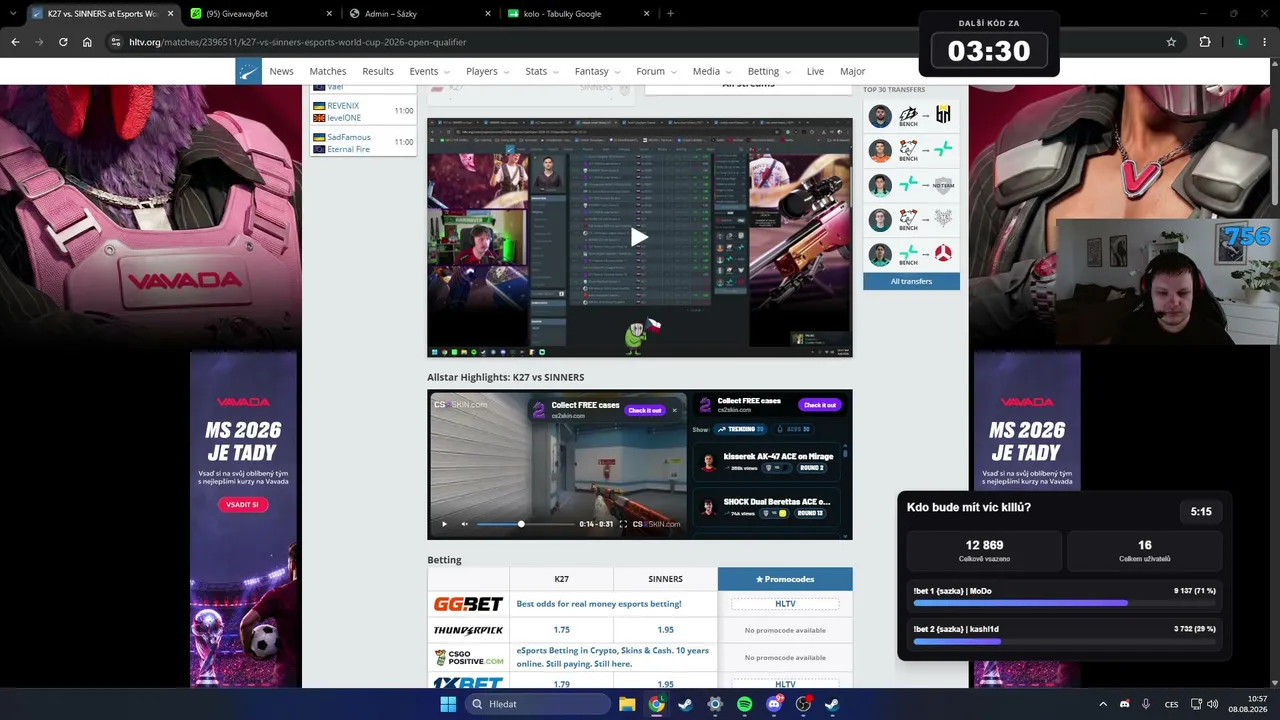The width and height of the screenshot is (1280, 720).
Task: Switch to the GiveawayBot browser tab
Action: [x=260, y=14]
